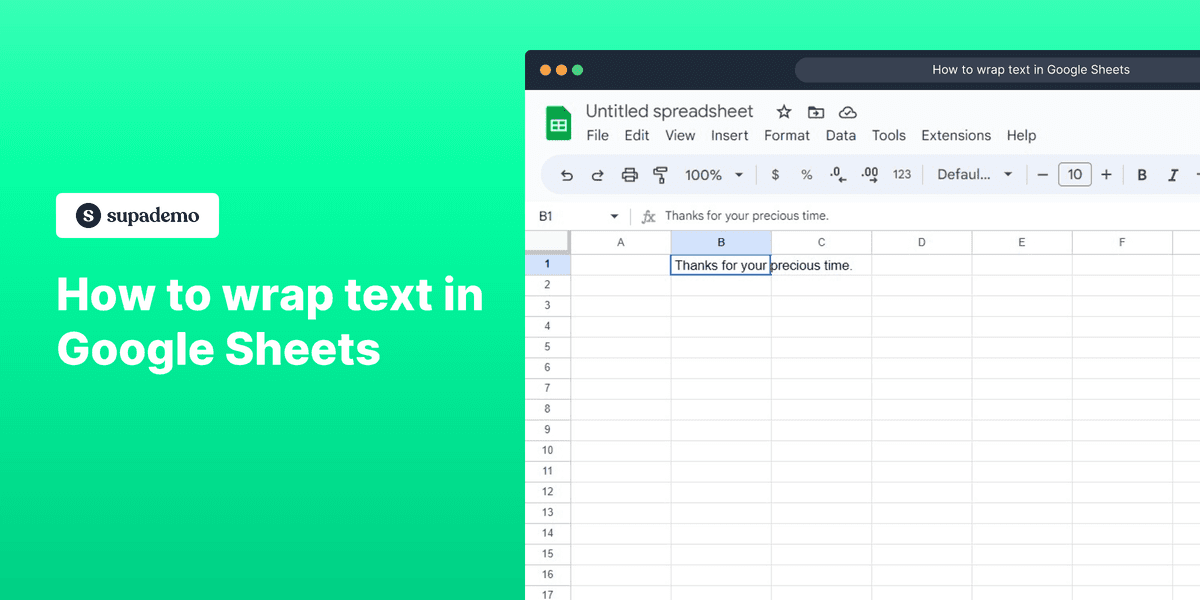Screen dimensions: 1200x600
Task: Format selected cell as currency
Action: [x=775, y=174]
